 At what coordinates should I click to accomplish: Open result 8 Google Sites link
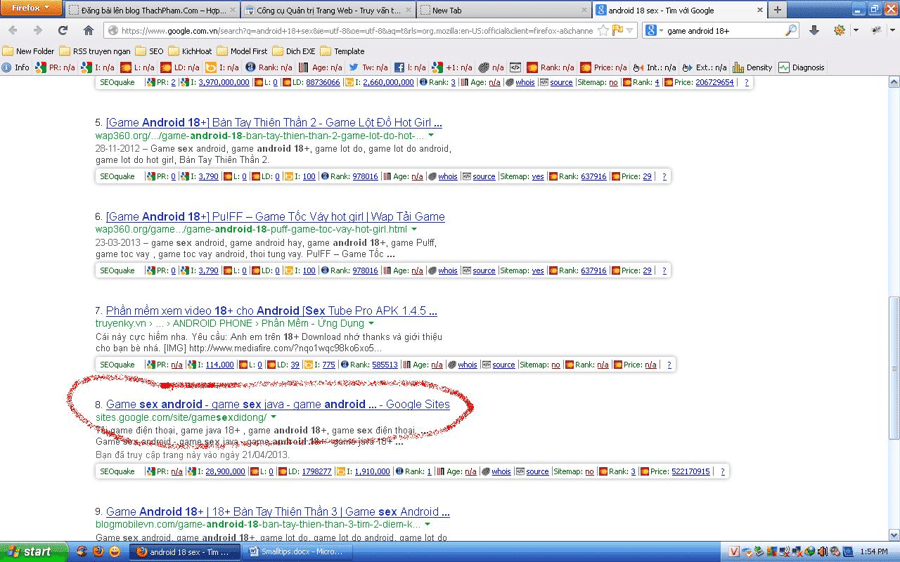click(x=278, y=404)
